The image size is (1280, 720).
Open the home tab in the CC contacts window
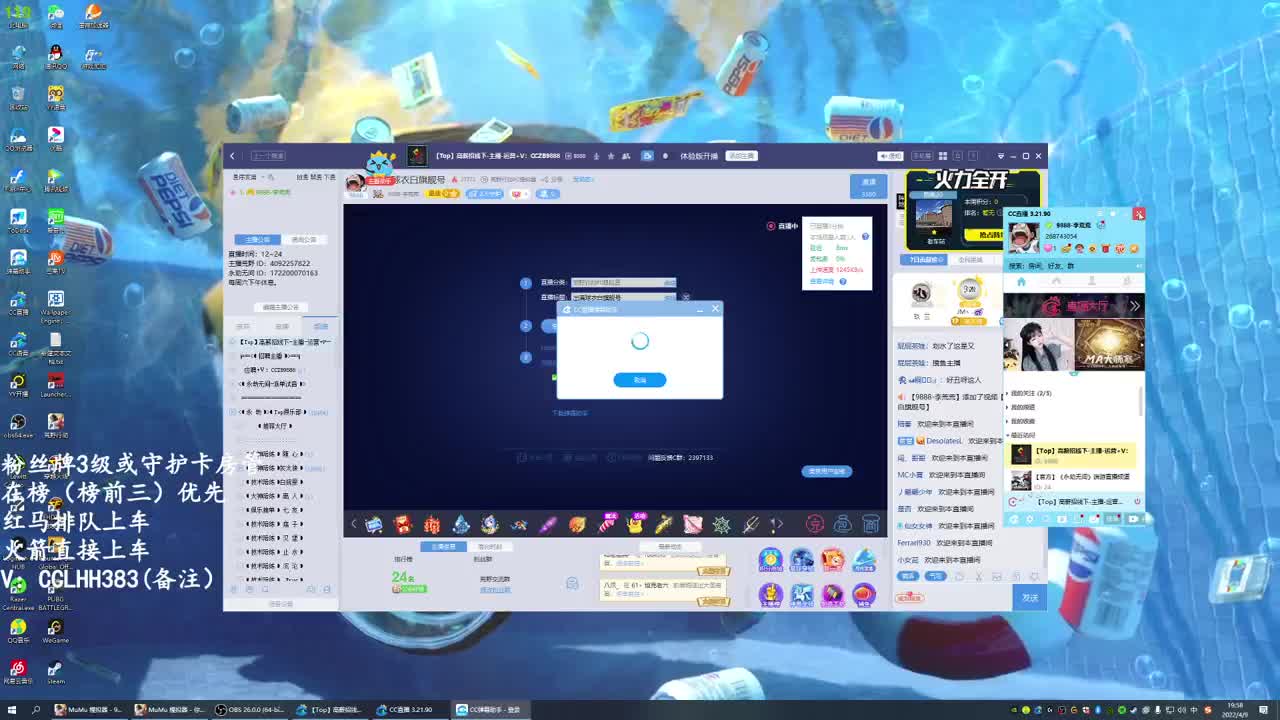(1021, 282)
